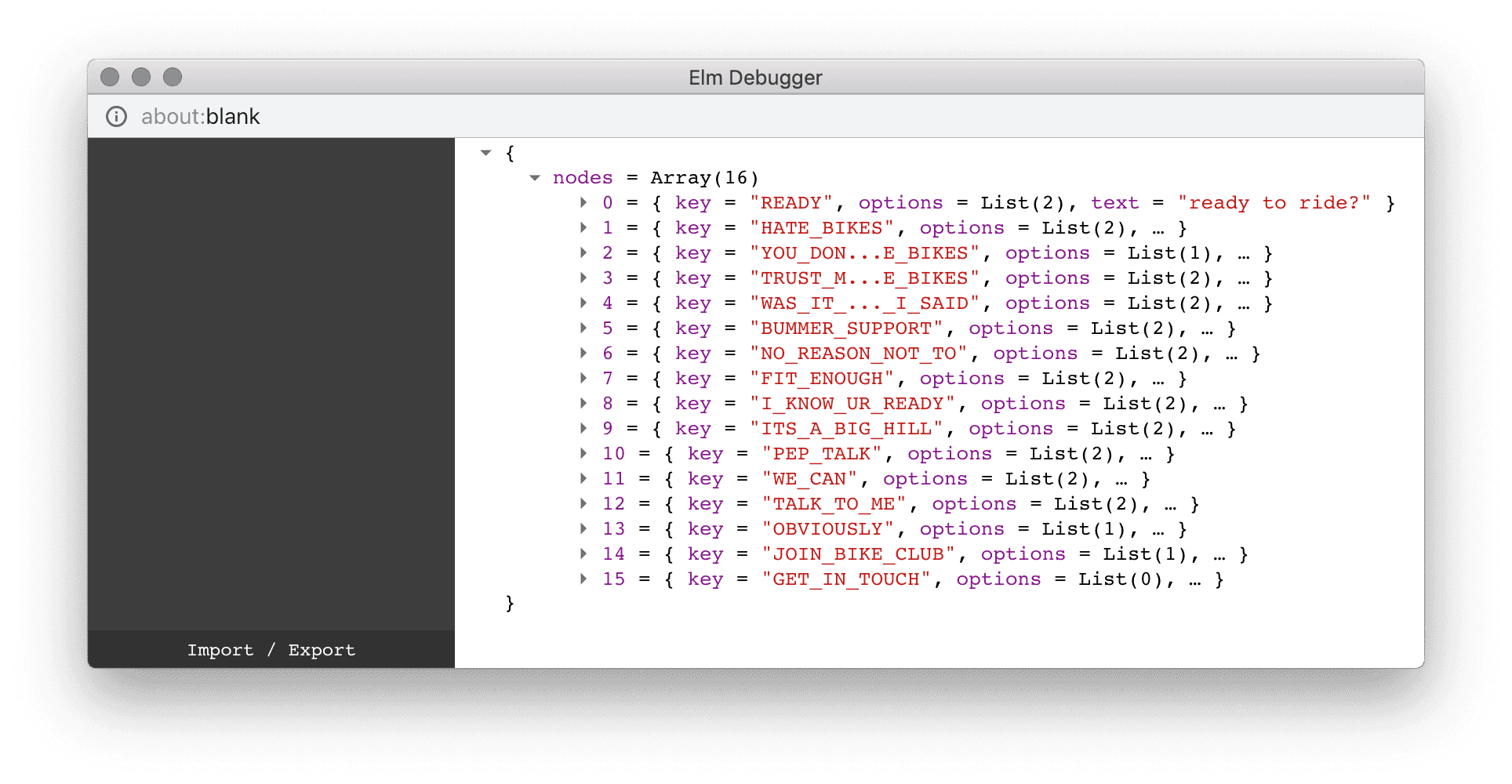Click Import in the sidebar footer
The image size is (1512, 784).
pos(220,650)
